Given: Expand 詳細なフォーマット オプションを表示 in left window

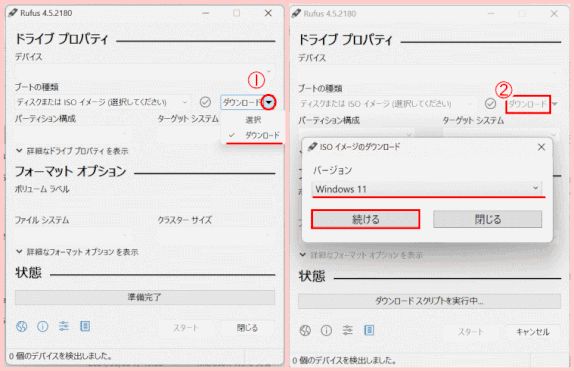Looking at the screenshot, I should pyautogui.click(x=77, y=252).
